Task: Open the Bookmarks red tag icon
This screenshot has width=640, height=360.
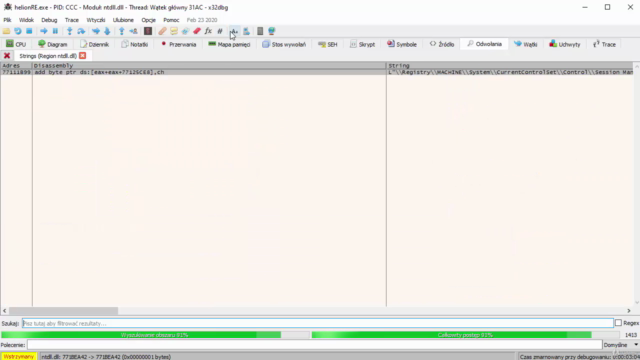Action: click(x=197, y=31)
